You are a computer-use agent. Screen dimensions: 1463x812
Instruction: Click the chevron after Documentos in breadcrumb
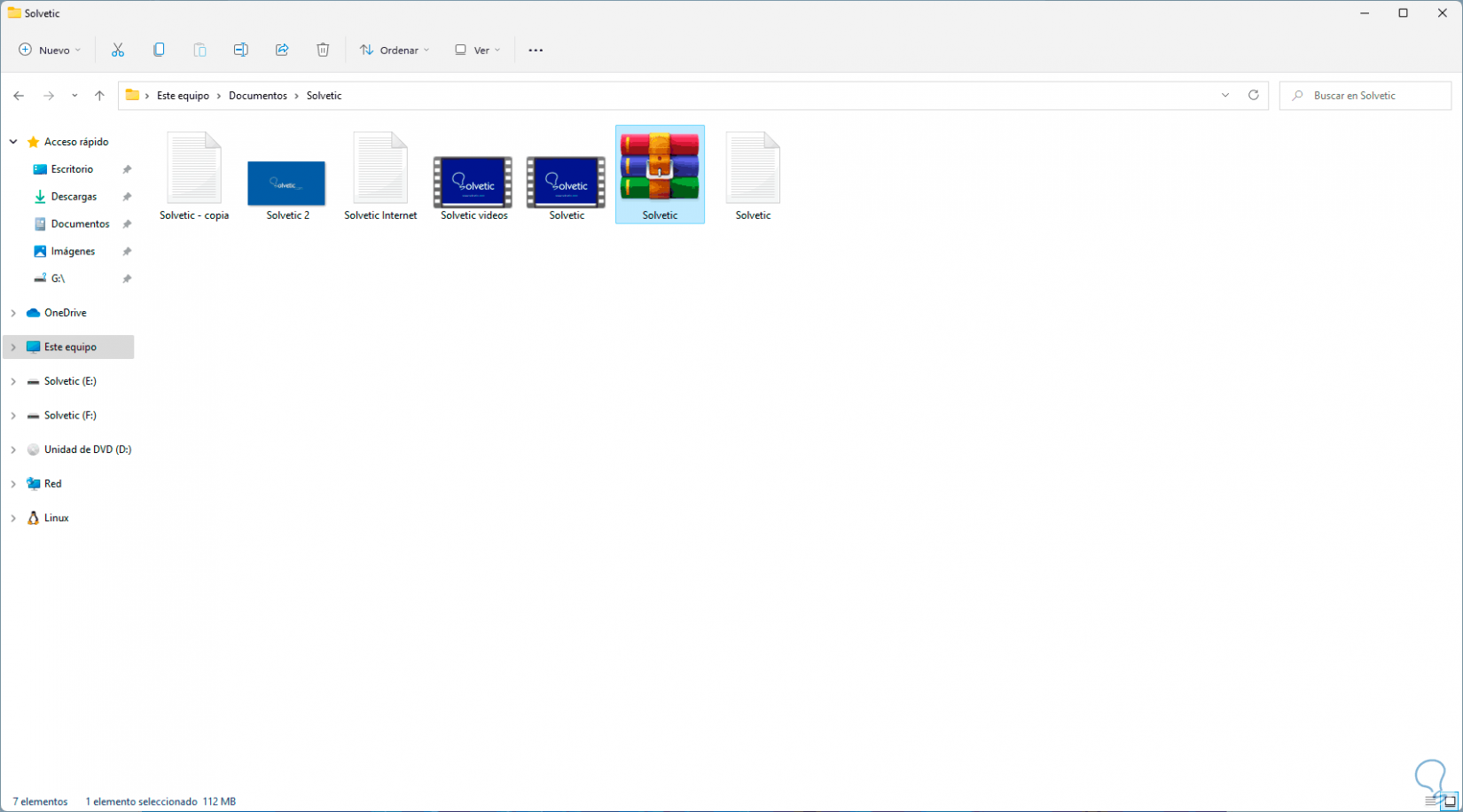click(297, 96)
